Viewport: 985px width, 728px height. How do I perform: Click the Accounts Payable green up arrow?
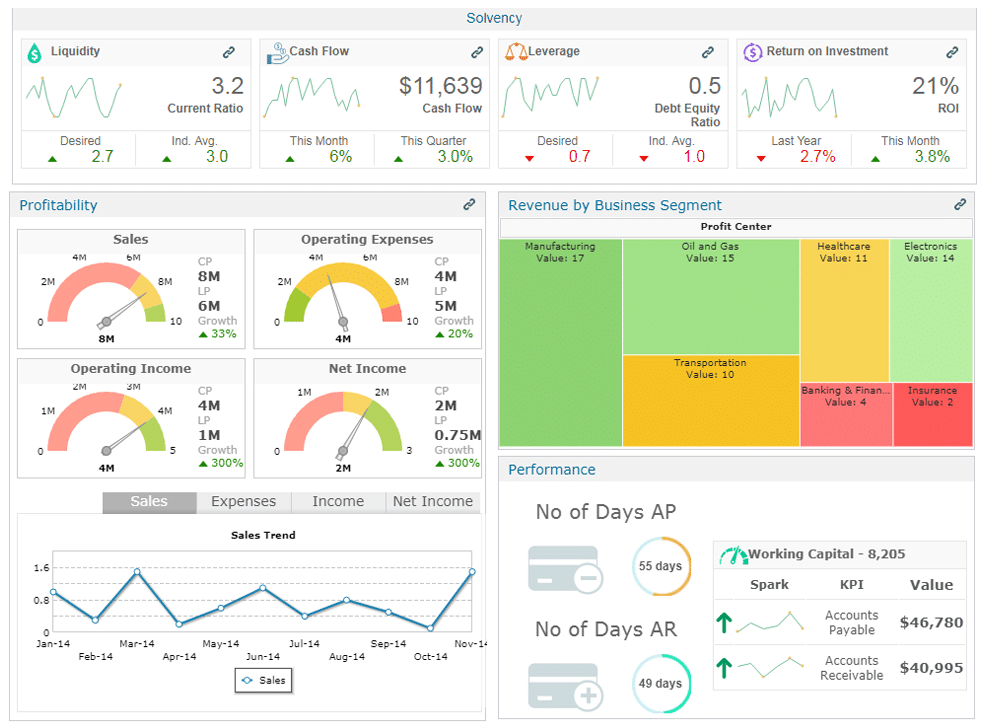coord(724,623)
